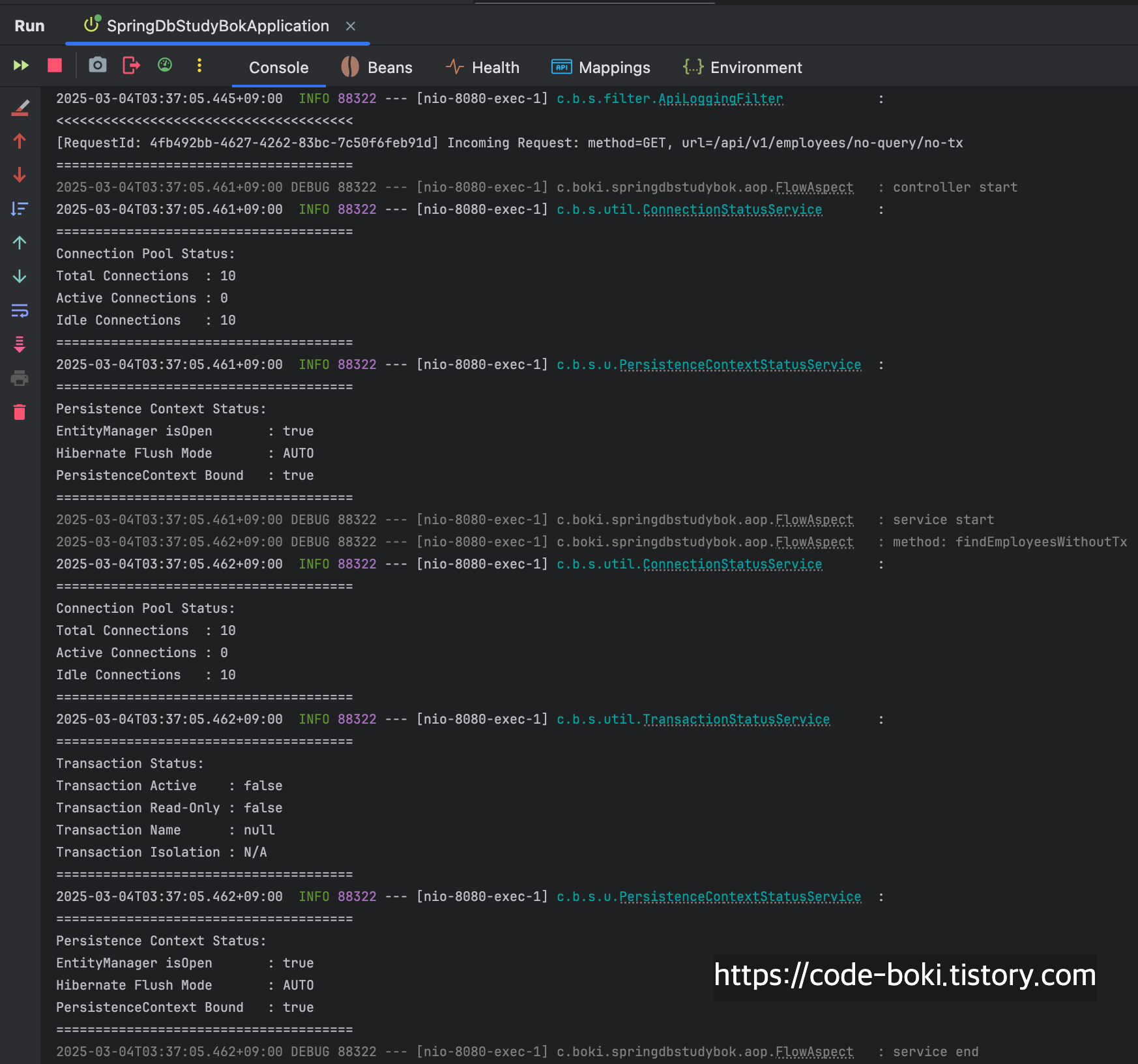Click the first 'PersistenceContext Bound : true' line
Screen dimensions: 1138x1064
tap(185, 475)
